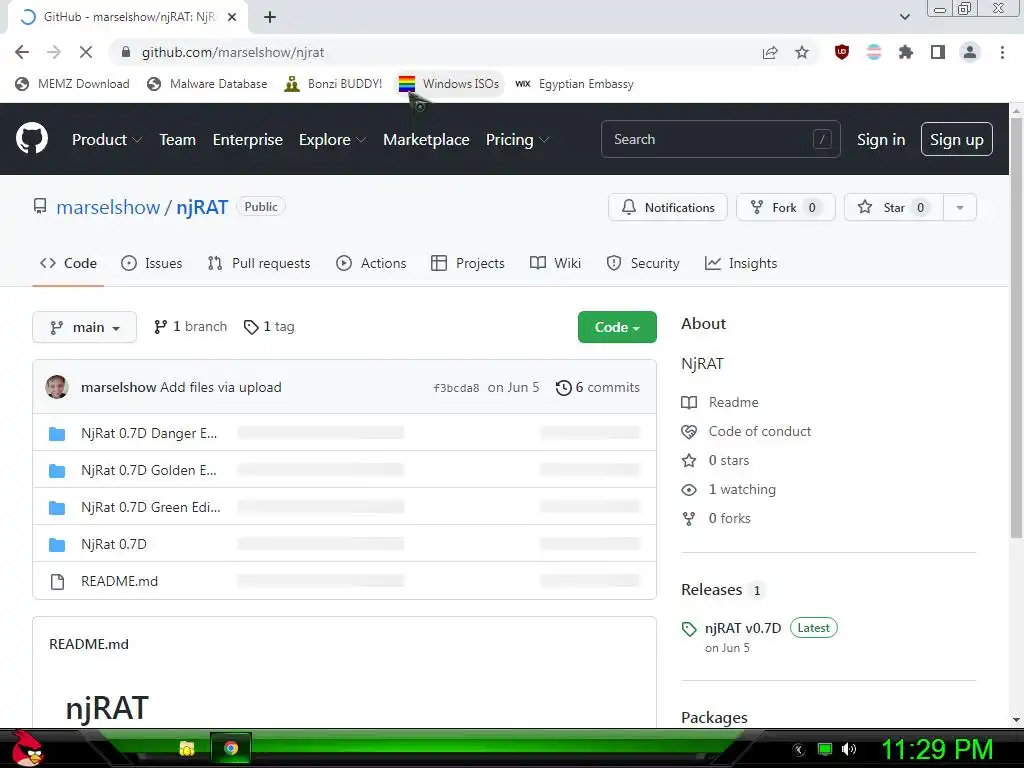Click NjRat 0.7D Danger folder icon
This screenshot has width=1024, height=768.
pyautogui.click(x=57, y=434)
